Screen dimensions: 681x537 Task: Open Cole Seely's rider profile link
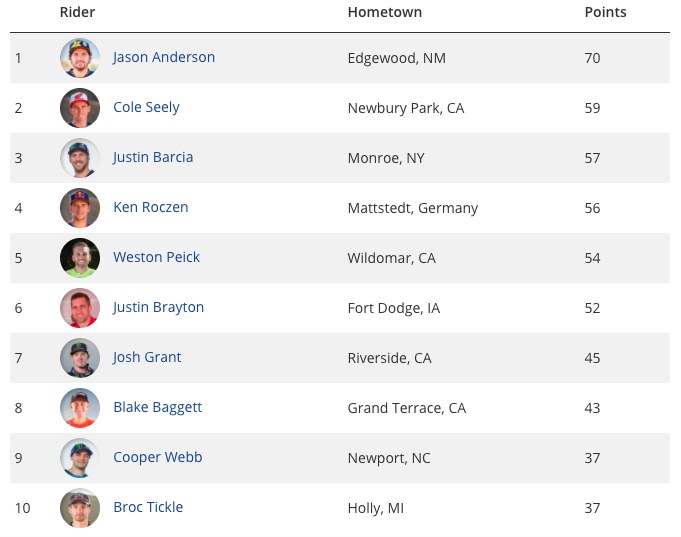tap(146, 107)
